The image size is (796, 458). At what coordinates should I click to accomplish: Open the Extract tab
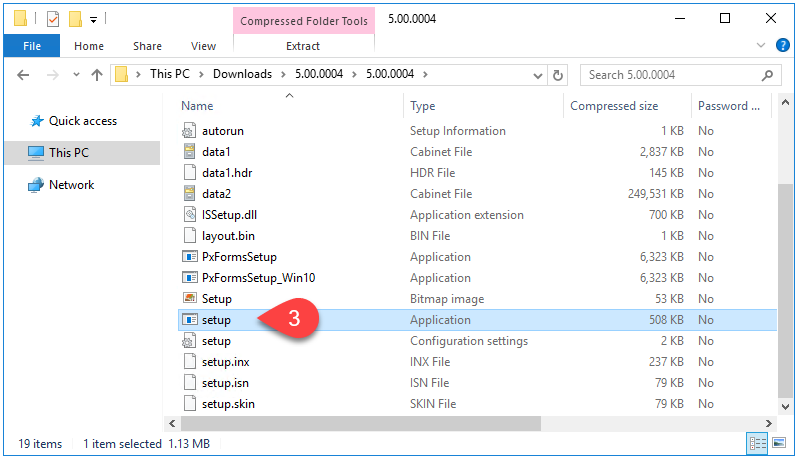pos(303,46)
